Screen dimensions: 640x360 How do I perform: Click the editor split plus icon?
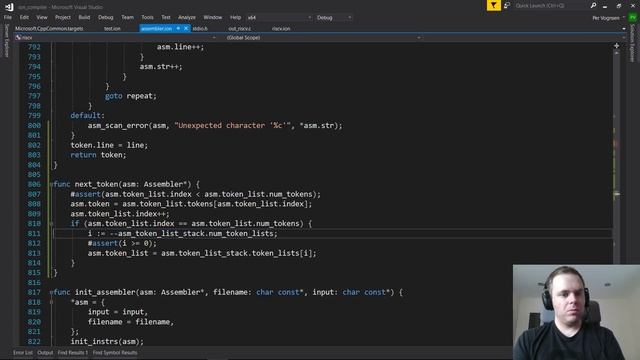(x=616, y=46)
